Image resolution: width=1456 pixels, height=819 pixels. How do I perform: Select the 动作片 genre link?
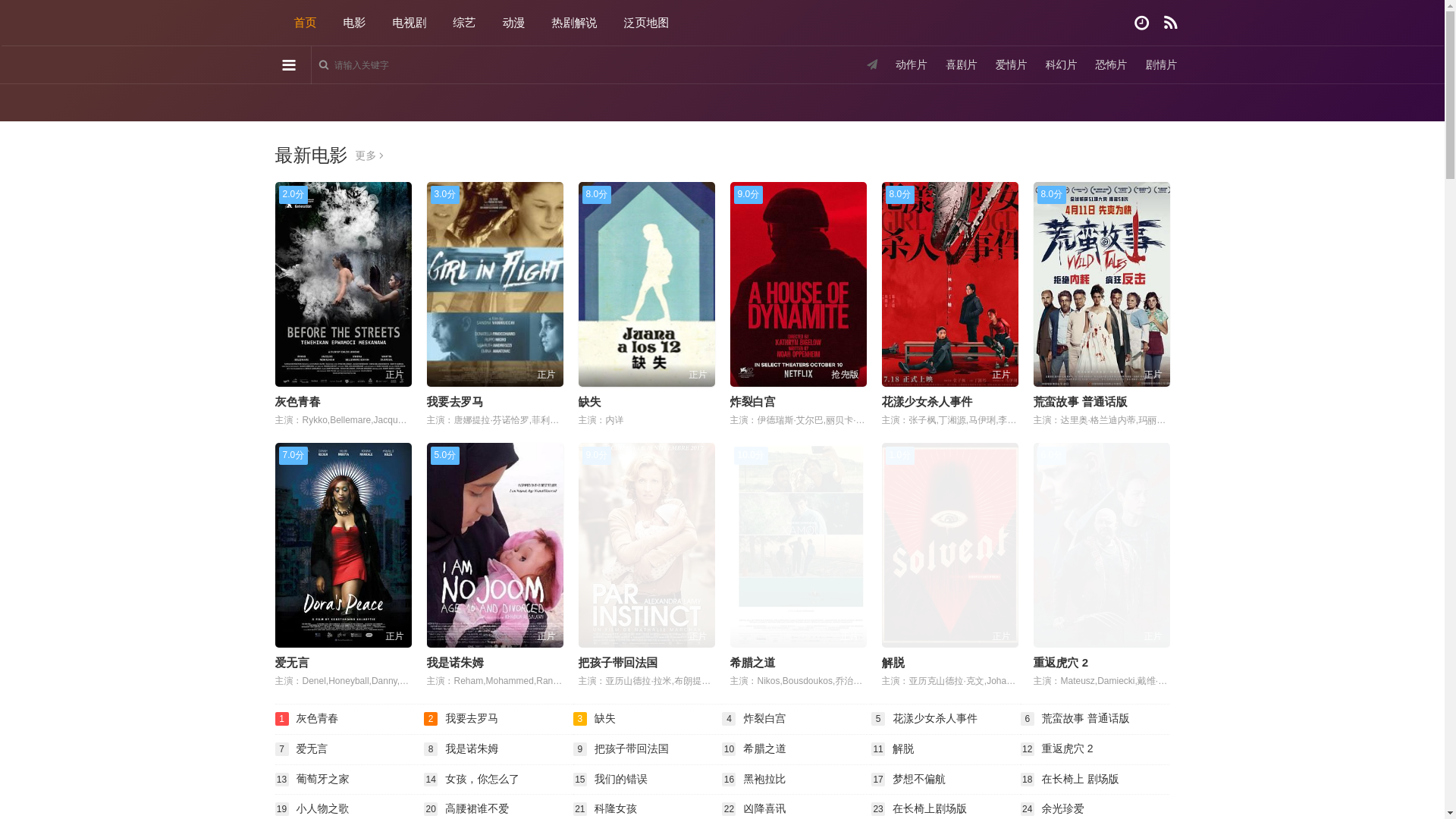[x=911, y=65]
